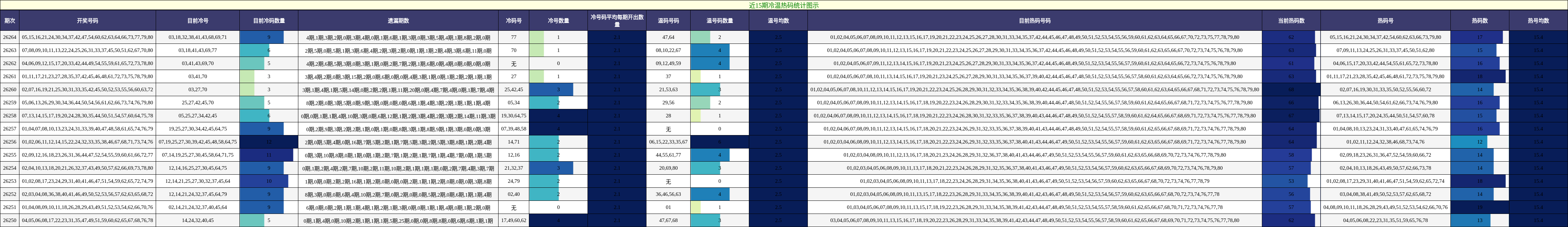The image size is (1568, 227).
Task: Click period number 26256
Action: pos(10,142)
